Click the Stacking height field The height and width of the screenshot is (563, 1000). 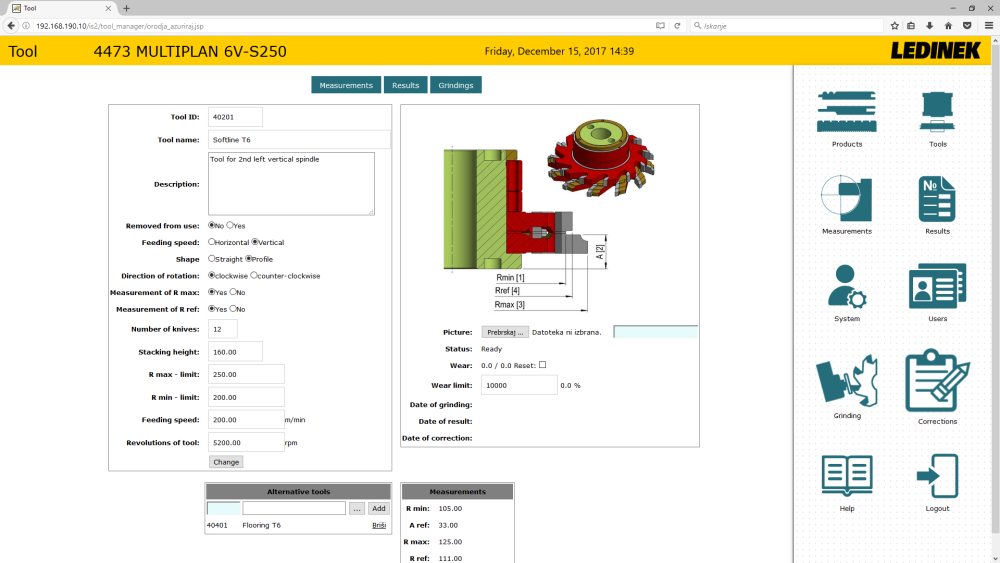235,352
